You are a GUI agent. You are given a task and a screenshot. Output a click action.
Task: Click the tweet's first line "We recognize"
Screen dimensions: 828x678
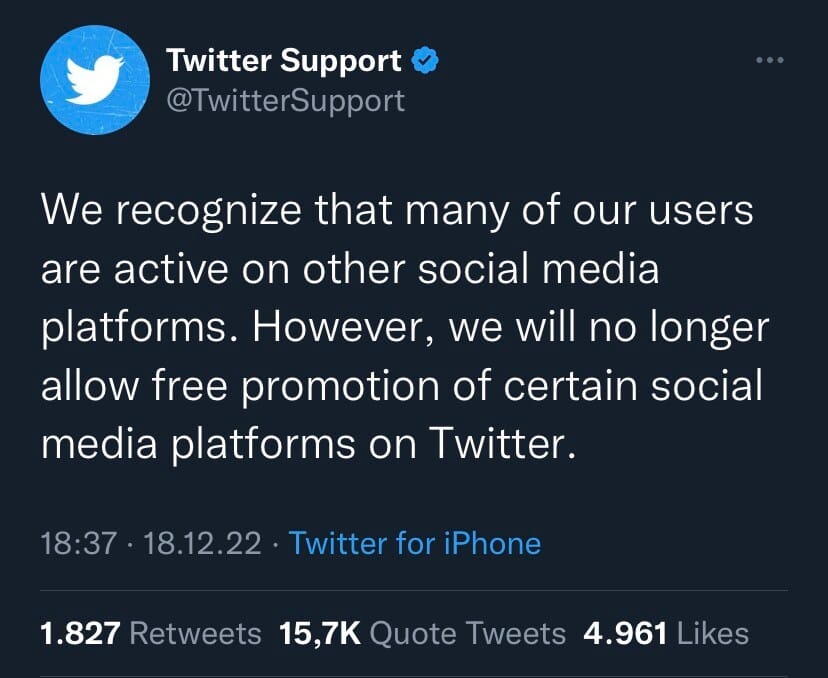point(172,211)
